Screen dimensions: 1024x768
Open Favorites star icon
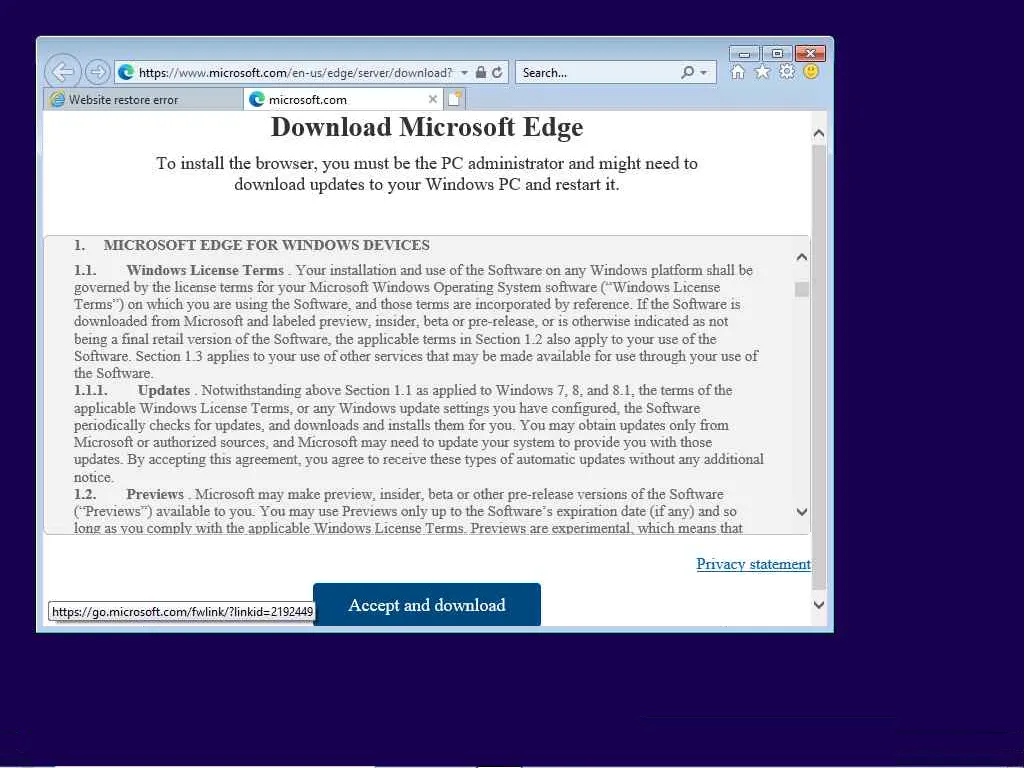[x=762, y=72]
